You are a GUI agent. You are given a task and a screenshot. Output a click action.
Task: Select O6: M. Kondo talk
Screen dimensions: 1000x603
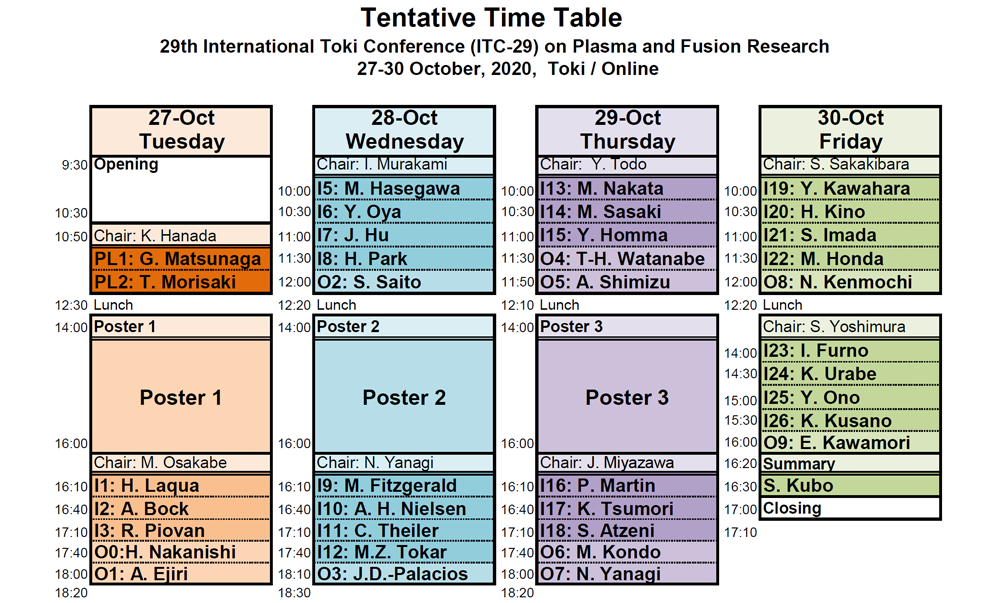628,552
